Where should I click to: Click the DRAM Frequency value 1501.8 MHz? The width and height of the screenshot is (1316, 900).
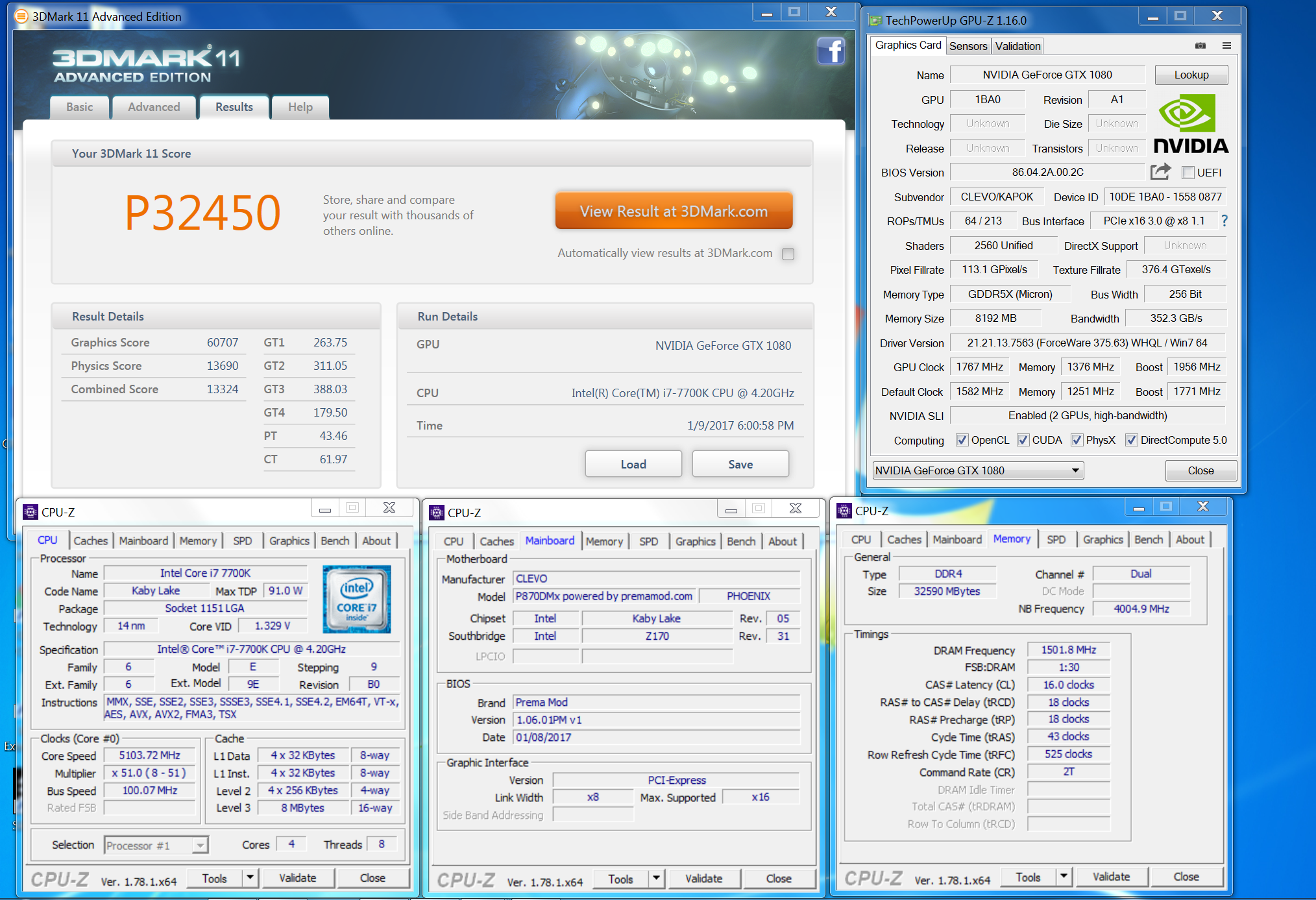pyautogui.click(x=1068, y=650)
